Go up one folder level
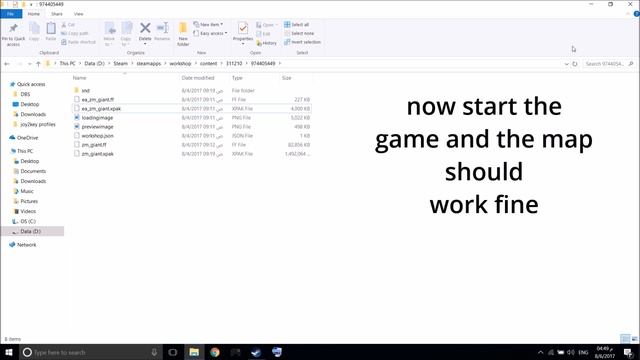640x360 pixels. click(38, 64)
